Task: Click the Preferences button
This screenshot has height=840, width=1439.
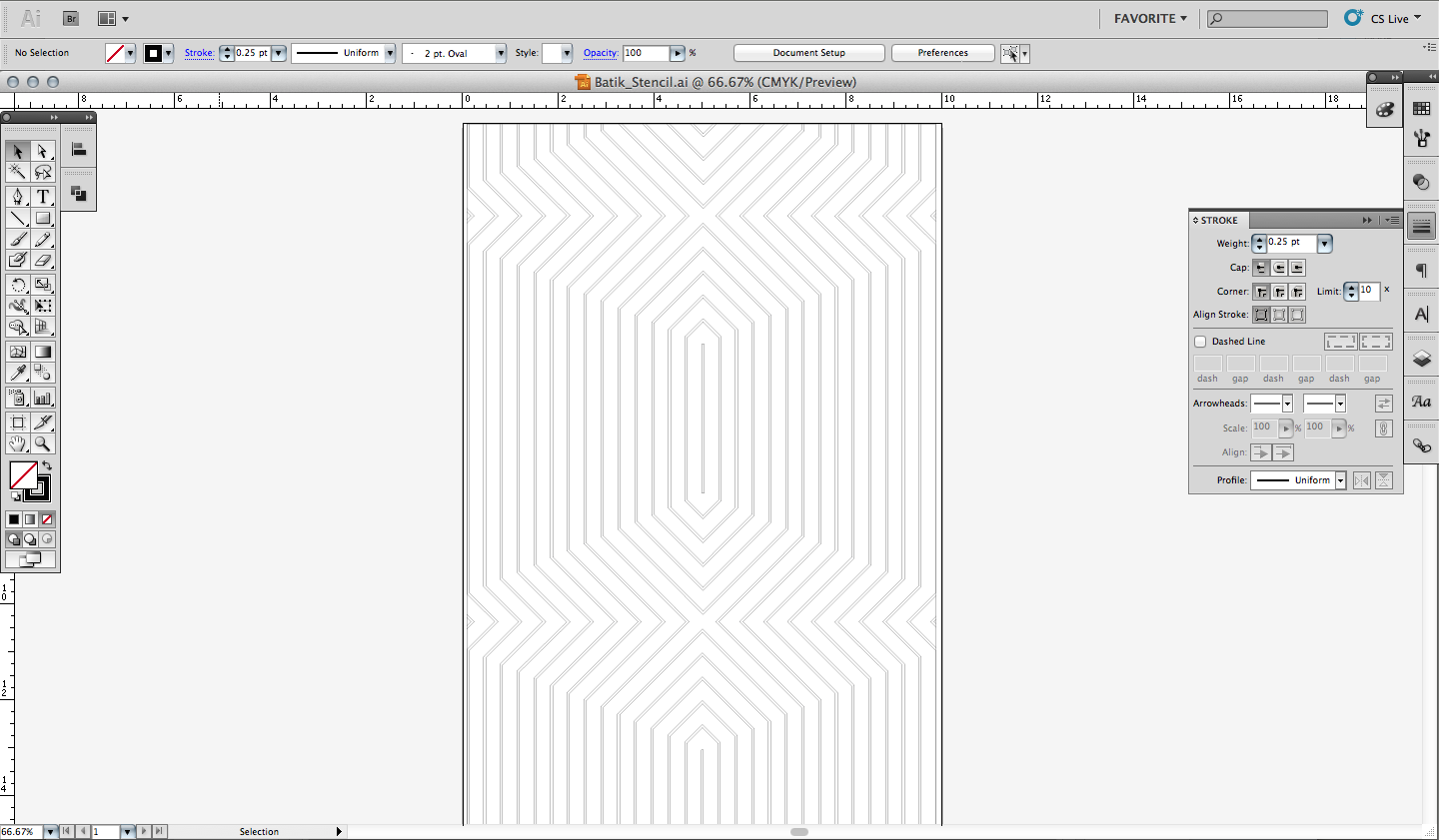Action: (x=942, y=53)
